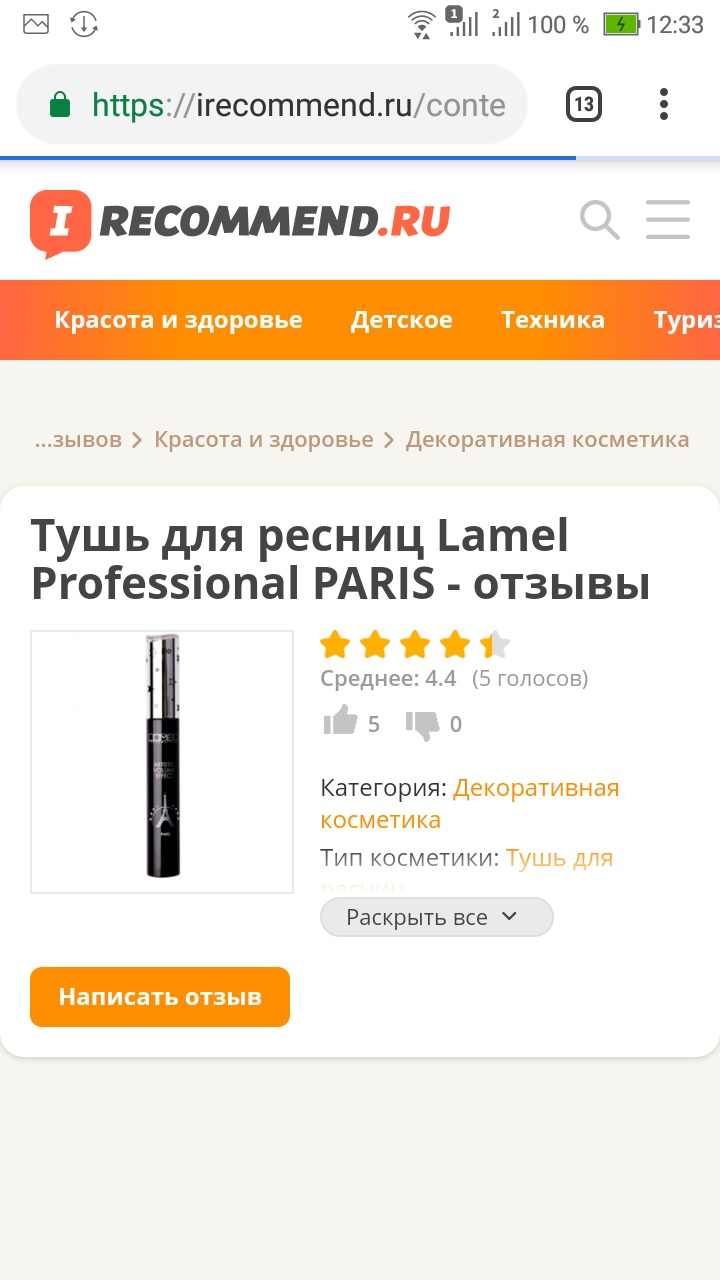Viewport: 720px width, 1280px height.
Task: Open the hamburger menu icon
Action: click(668, 220)
